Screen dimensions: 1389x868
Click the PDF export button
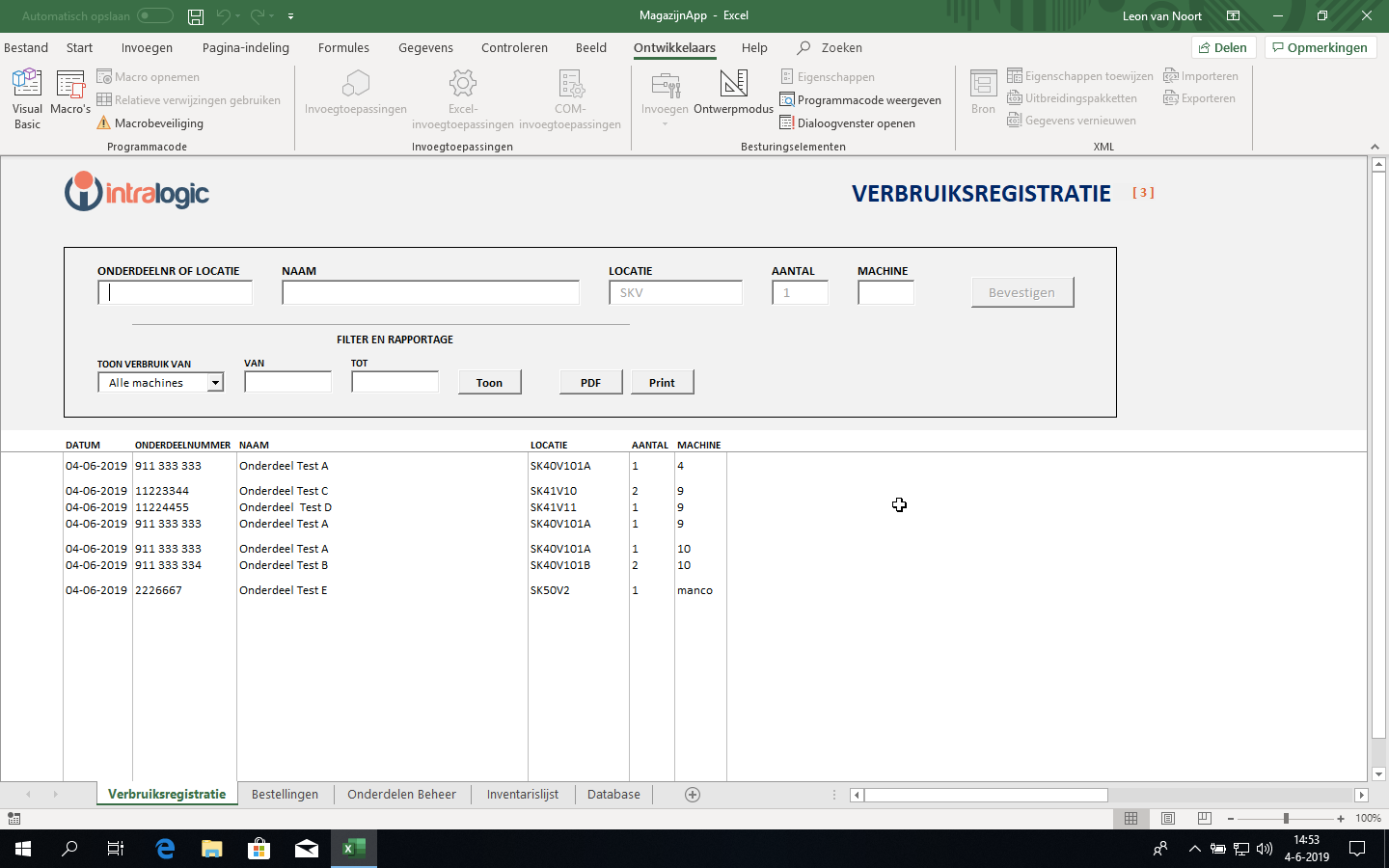(590, 383)
